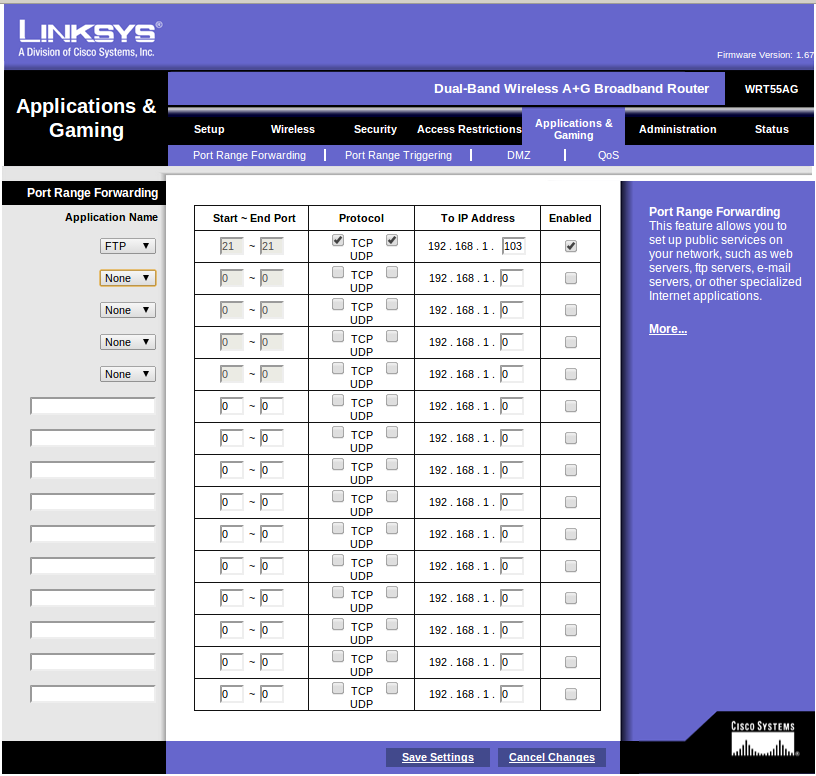The width and height of the screenshot is (816, 776).
Task: Check the UDP checkbox in second row
Action: pyautogui.click(x=392, y=272)
